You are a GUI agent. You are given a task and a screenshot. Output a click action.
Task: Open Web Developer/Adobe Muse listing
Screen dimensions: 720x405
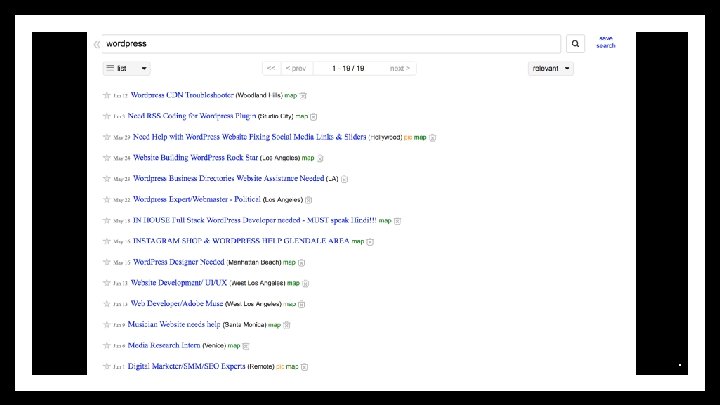tap(177, 304)
